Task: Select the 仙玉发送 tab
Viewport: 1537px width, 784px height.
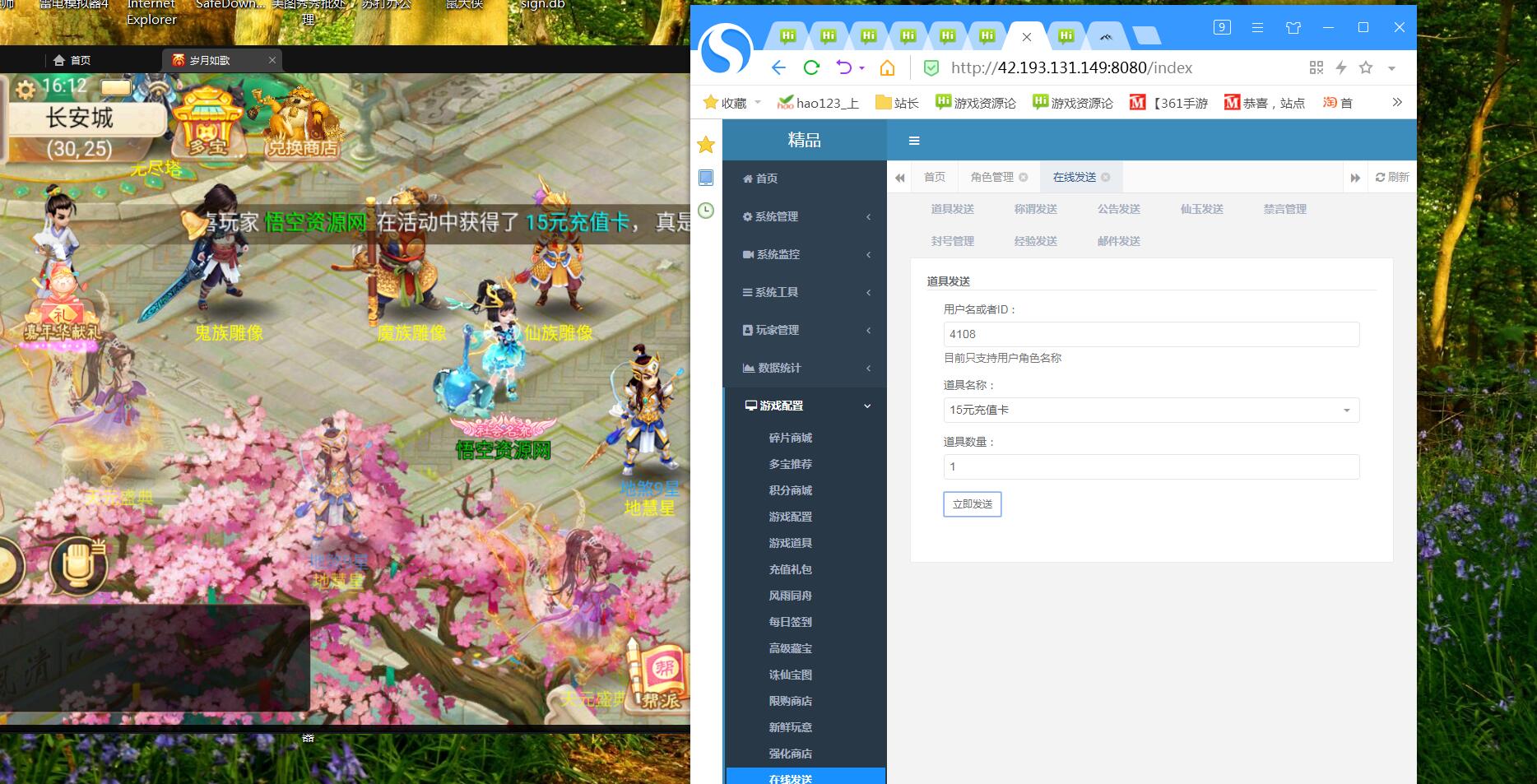Action: 1201,209
